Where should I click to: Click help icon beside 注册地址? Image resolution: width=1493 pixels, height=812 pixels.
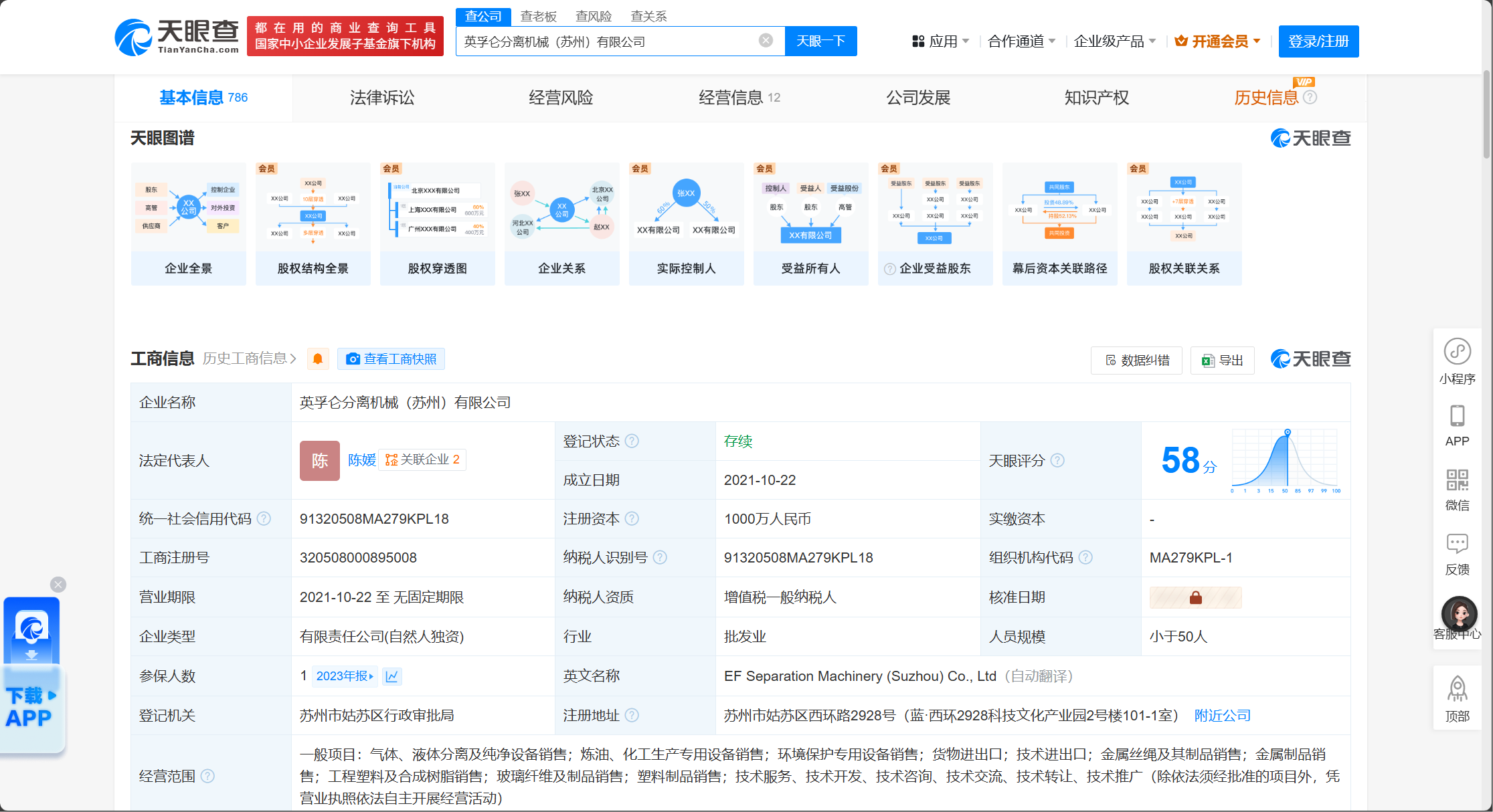[632, 716]
